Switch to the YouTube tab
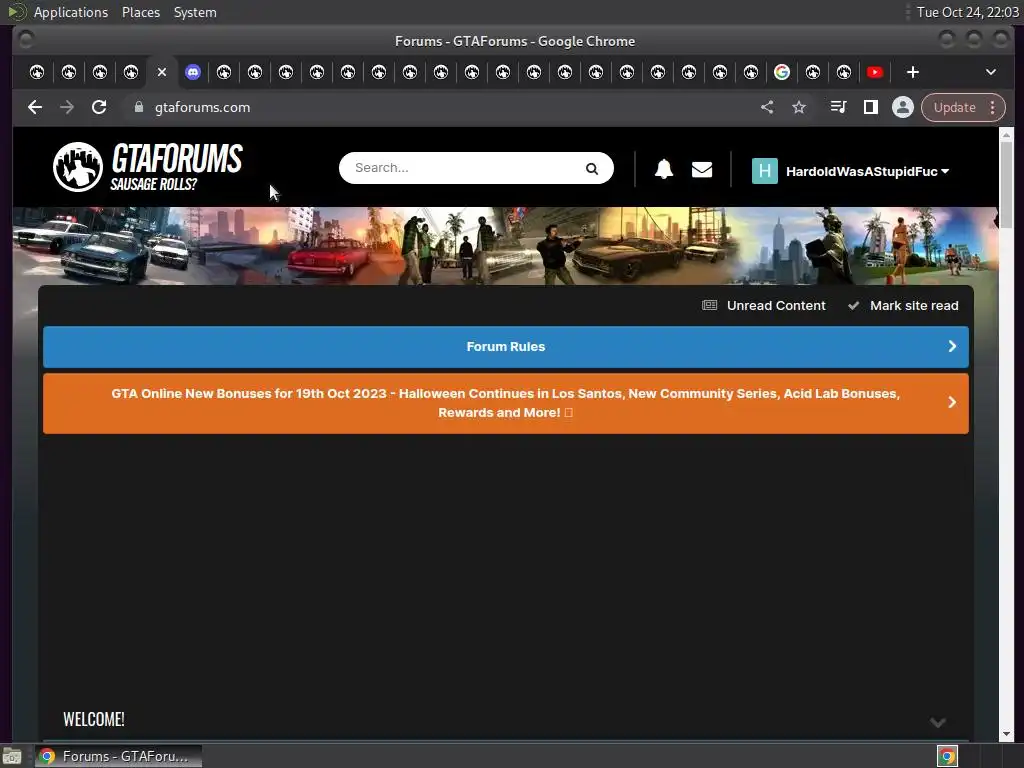 (875, 72)
